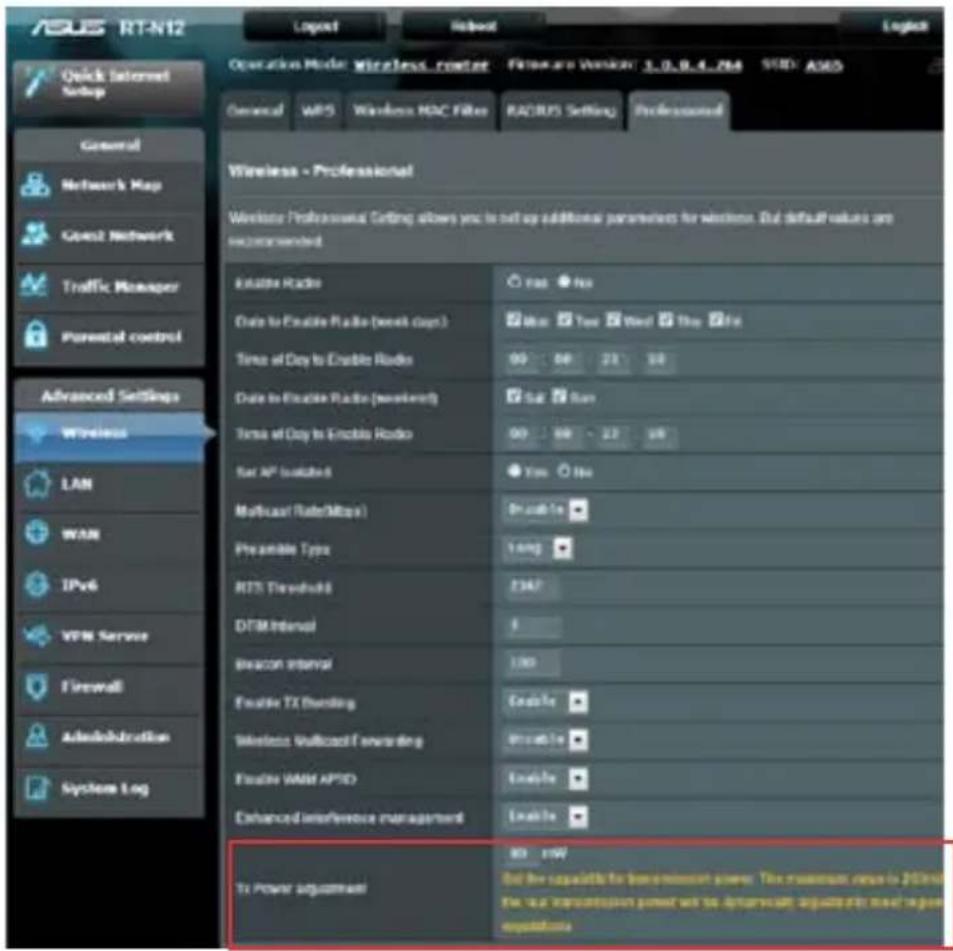Open Quick Internet Setup wizard icon
This screenshot has width=953, height=951.
(x=36, y=83)
